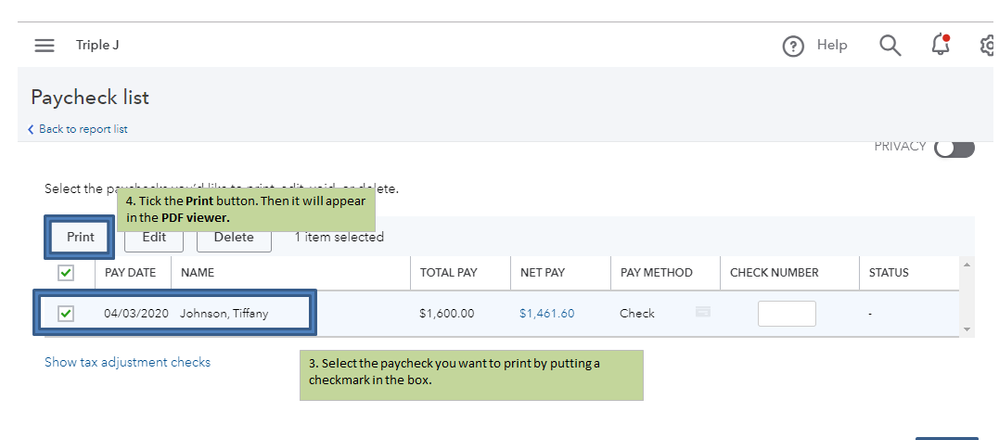Show tax adjustment checks
The height and width of the screenshot is (440, 999).
click(x=127, y=362)
